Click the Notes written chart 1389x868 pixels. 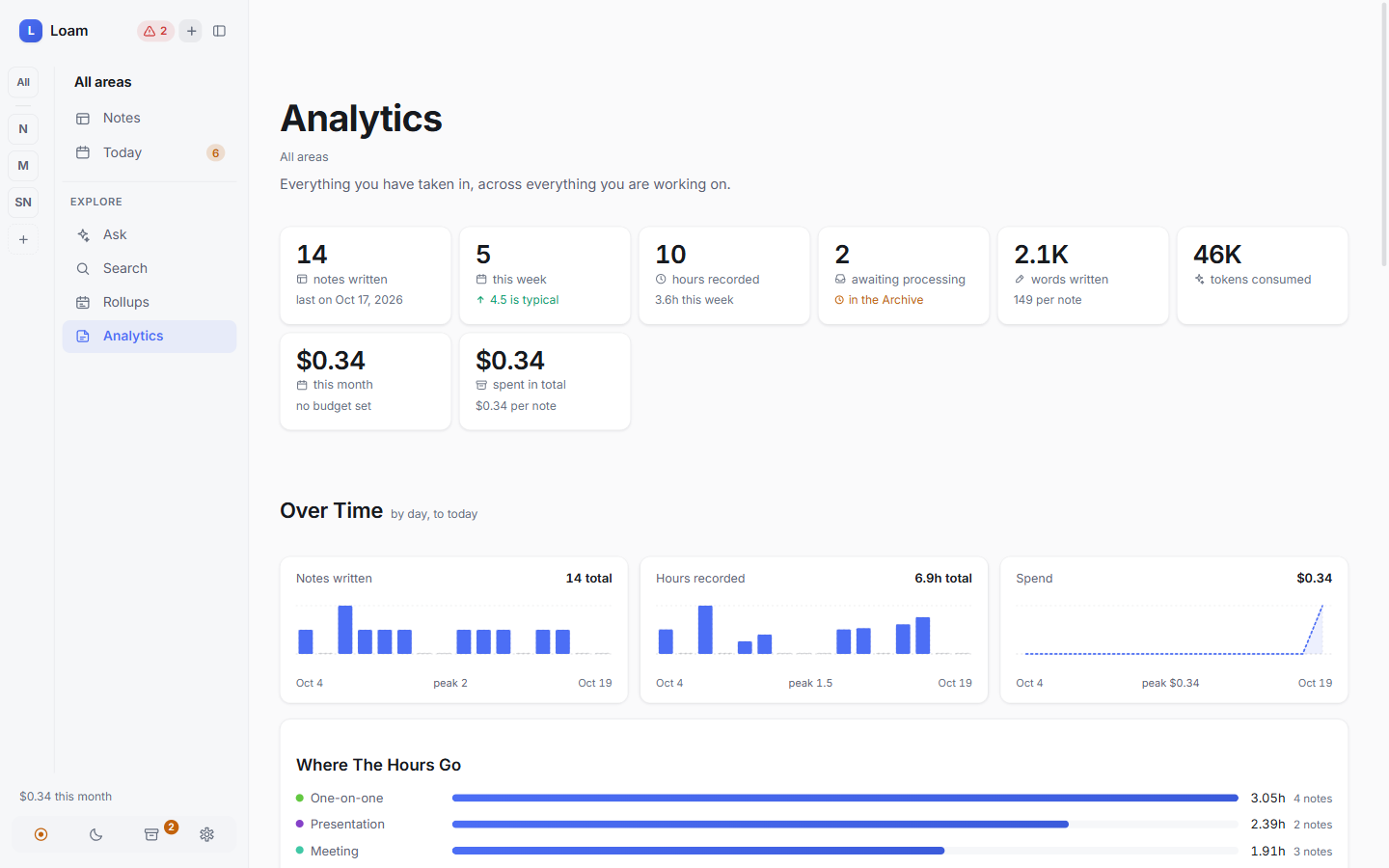(453, 630)
